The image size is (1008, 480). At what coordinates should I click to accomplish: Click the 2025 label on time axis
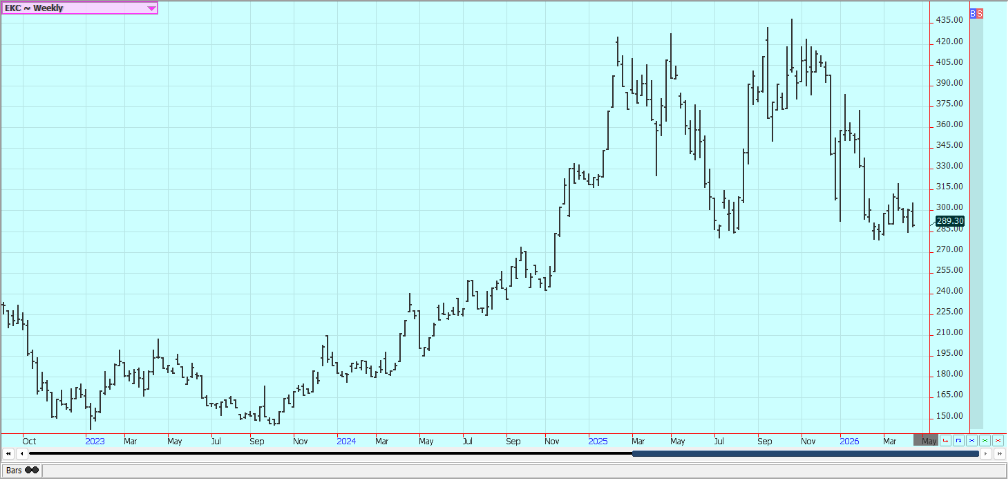(599, 440)
